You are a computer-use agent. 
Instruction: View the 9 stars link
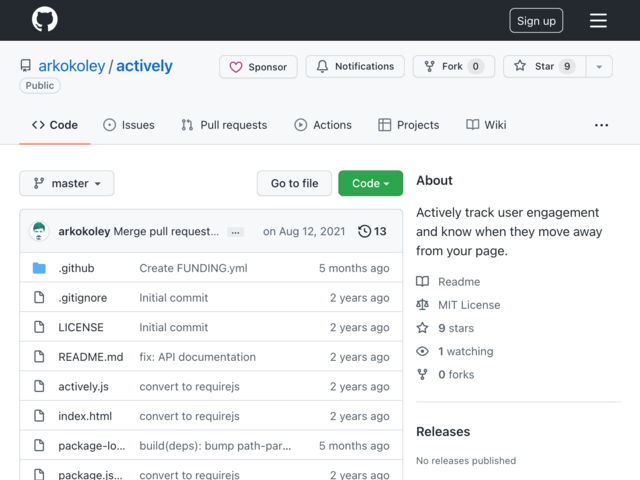coord(456,328)
